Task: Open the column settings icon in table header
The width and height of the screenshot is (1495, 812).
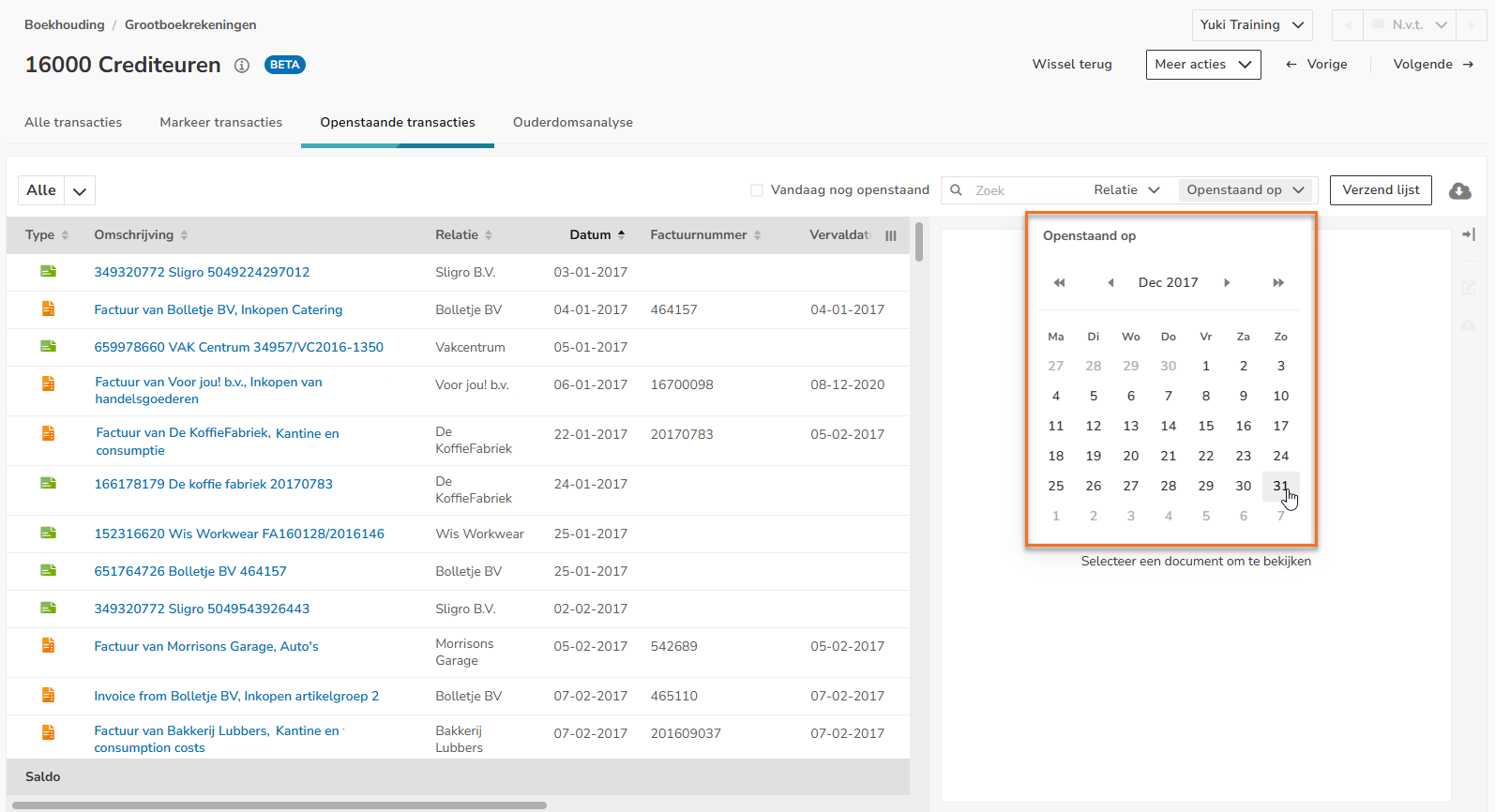Action: click(x=891, y=235)
